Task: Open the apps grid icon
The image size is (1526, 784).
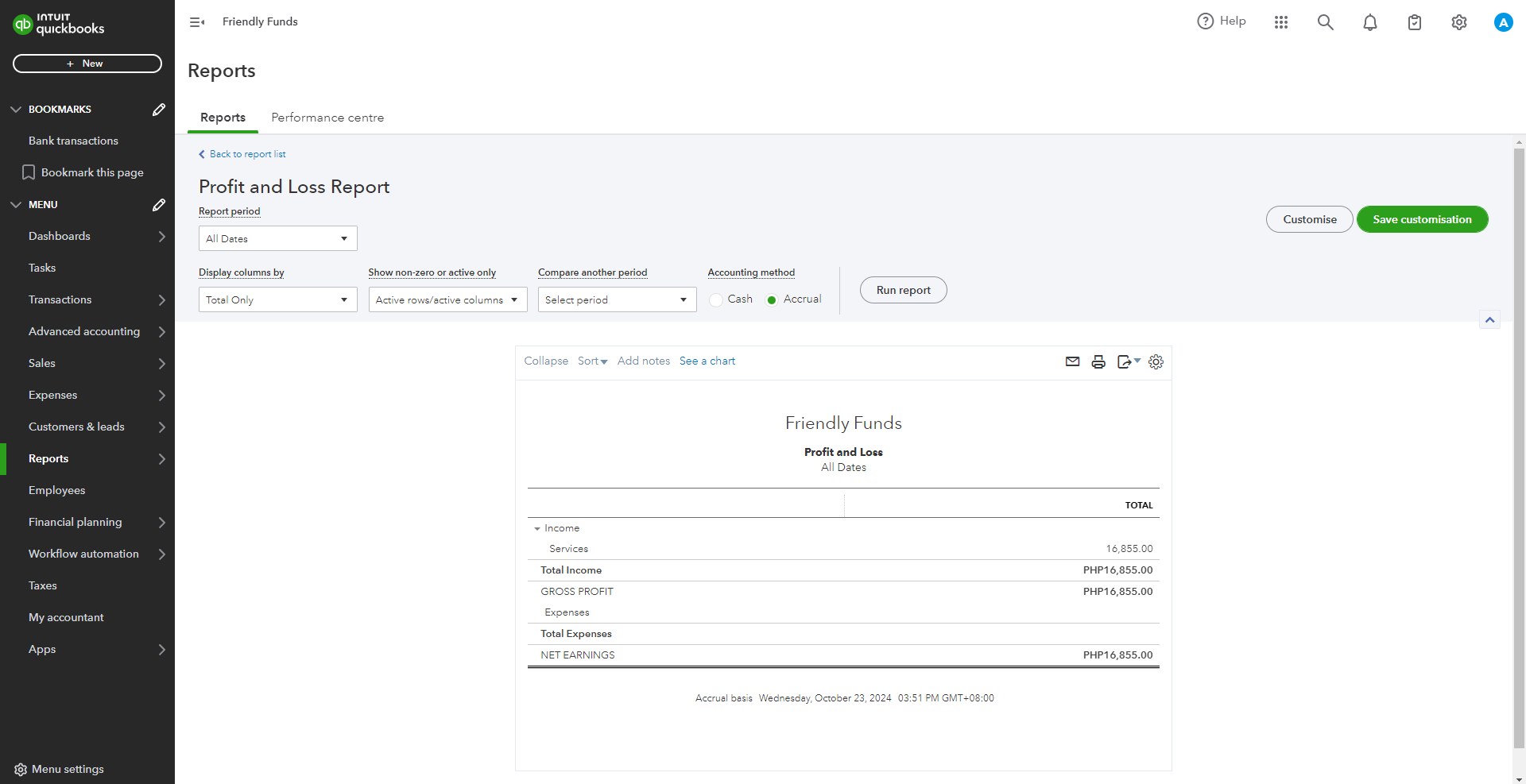Action: point(1280,22)
